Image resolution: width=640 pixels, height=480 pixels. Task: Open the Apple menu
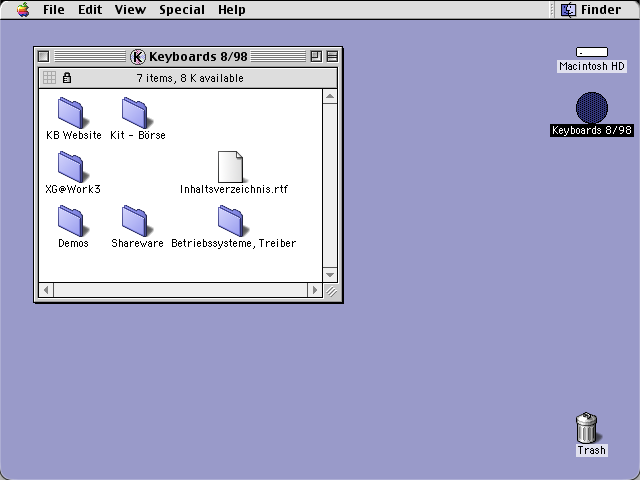[23, 9]
